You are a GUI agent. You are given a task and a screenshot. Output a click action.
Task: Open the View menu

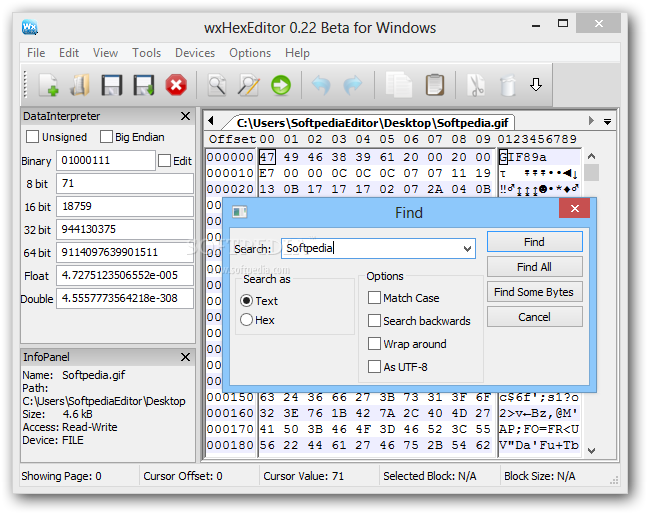[x=105, y=53]
